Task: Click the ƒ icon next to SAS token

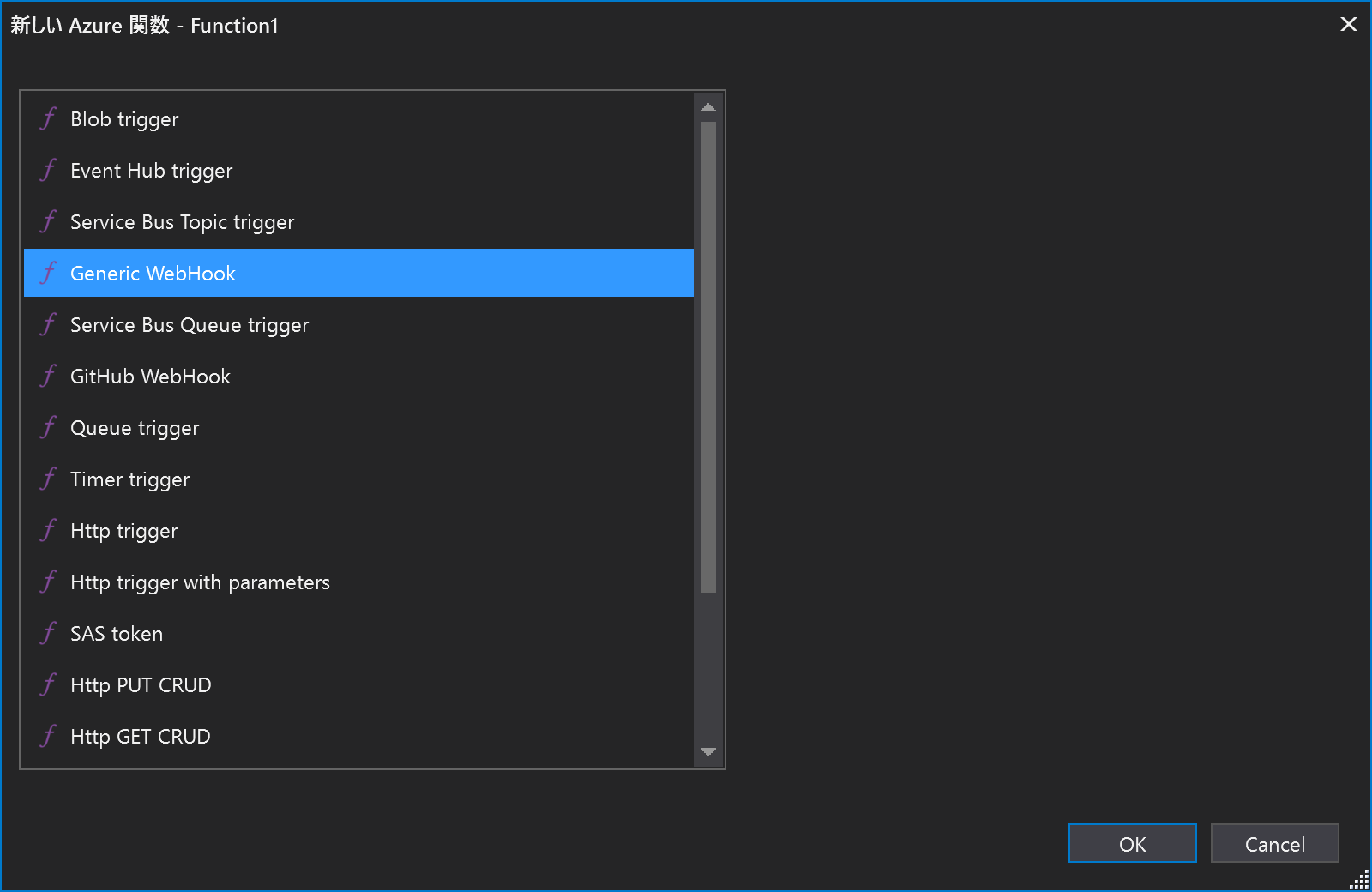Action: coord(48,633)
